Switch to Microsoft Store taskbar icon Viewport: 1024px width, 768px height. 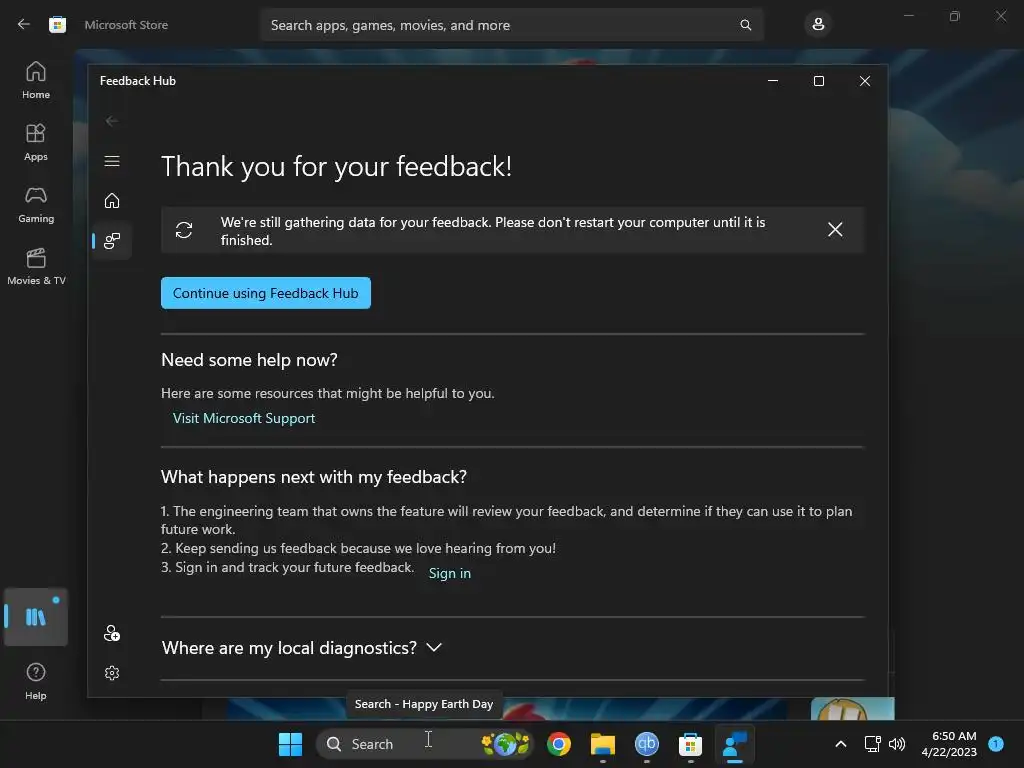click(690, 744)
